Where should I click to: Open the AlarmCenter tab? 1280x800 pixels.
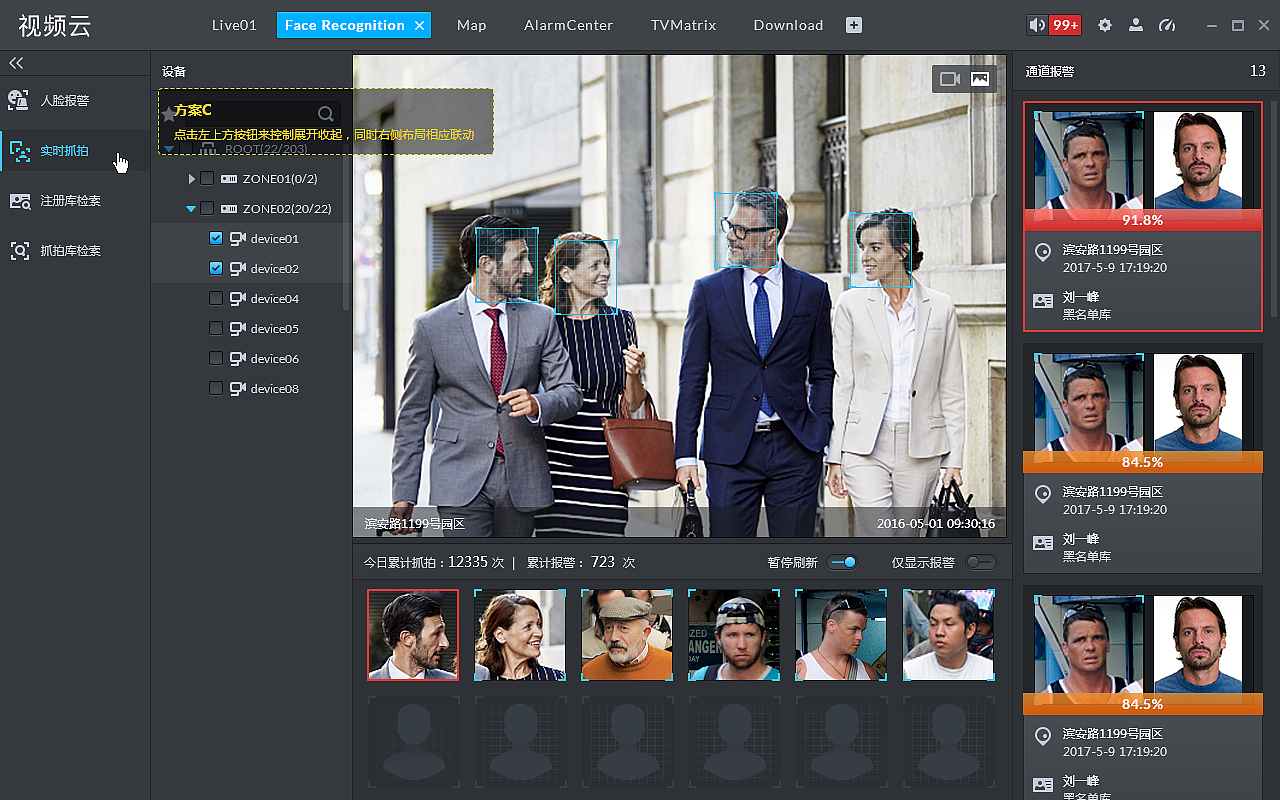tap(569, 25)
